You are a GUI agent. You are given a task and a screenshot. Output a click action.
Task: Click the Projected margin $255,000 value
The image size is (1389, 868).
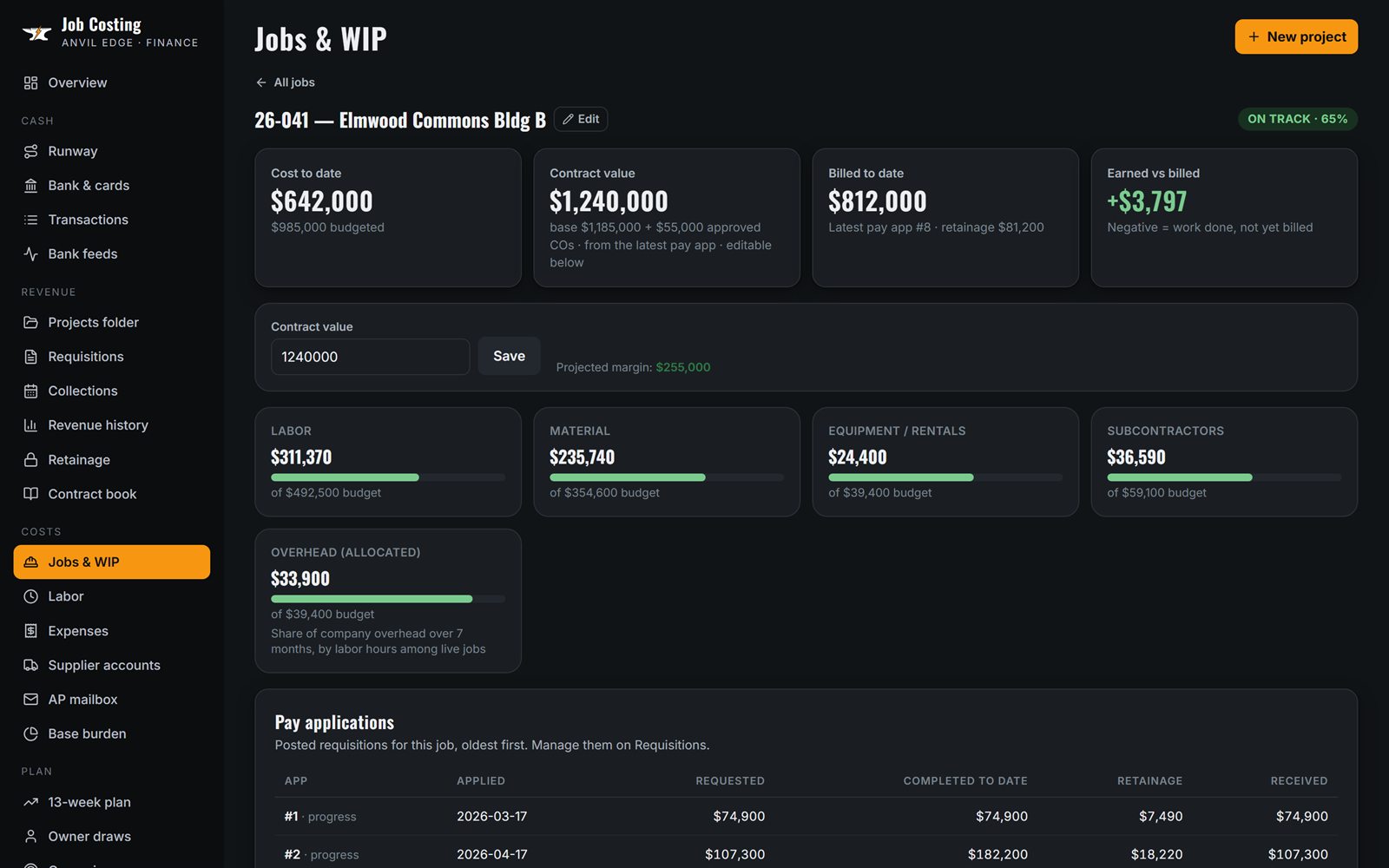683,367
